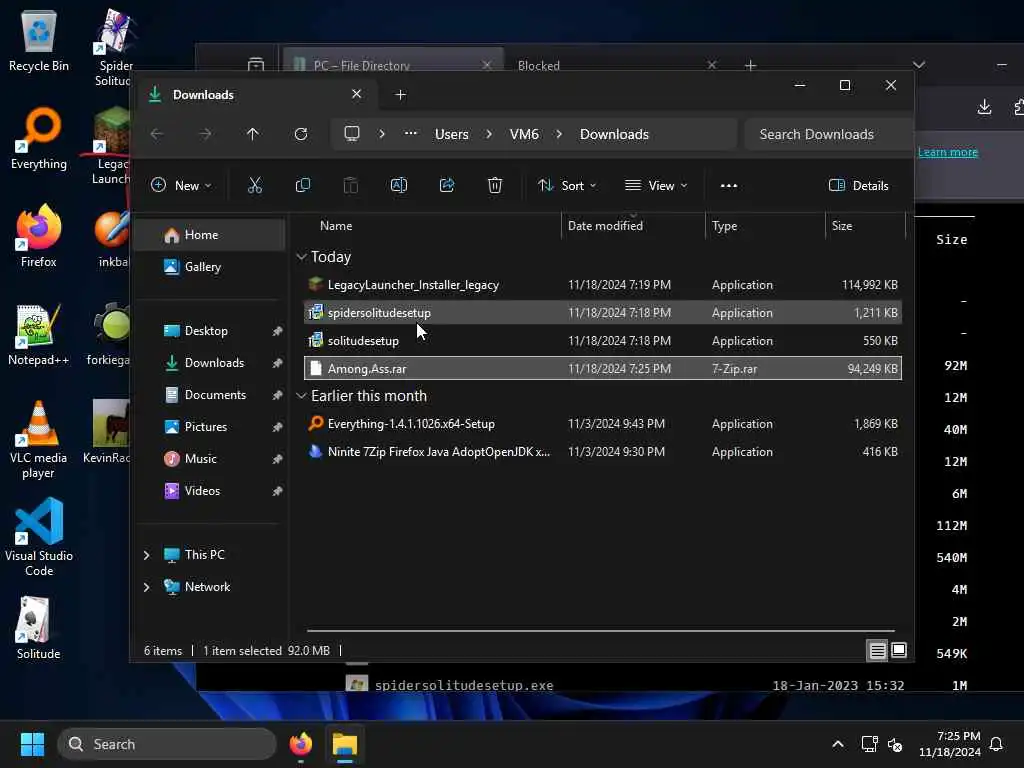This screenshot has height=768, width=1024.
Task: Click the Delete trash icon in toolbar
Action: coord(494,185)
